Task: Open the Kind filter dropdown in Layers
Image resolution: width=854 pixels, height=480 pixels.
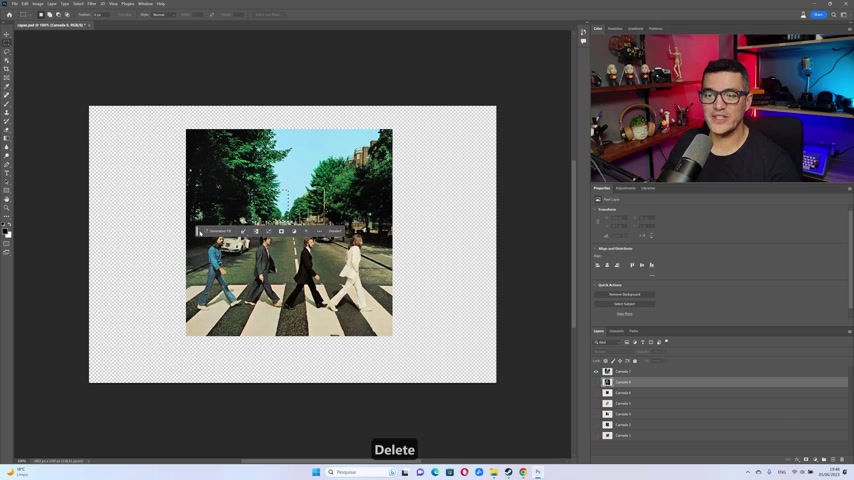Action: (x=607, y=342)
